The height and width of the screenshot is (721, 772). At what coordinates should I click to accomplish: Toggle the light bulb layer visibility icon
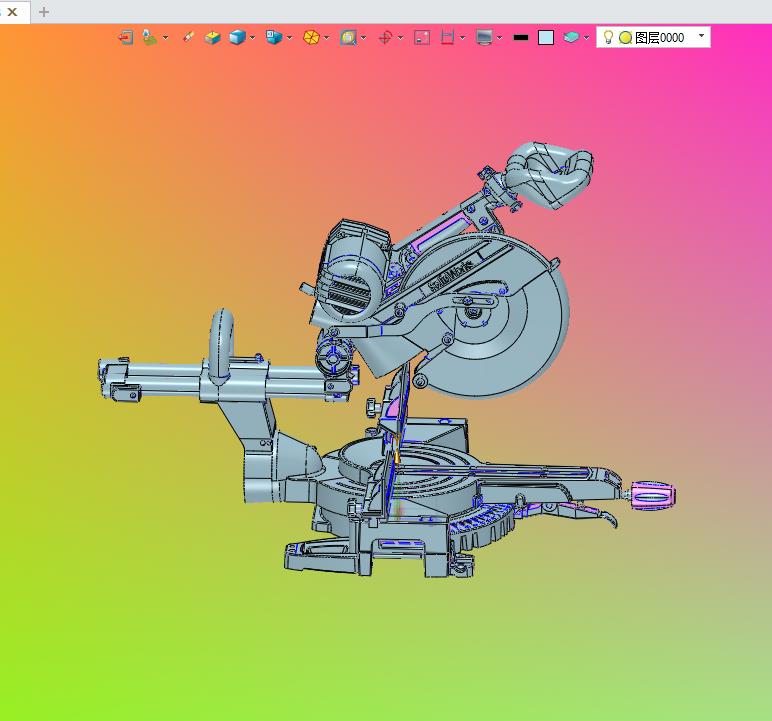(x=609, y=37)
